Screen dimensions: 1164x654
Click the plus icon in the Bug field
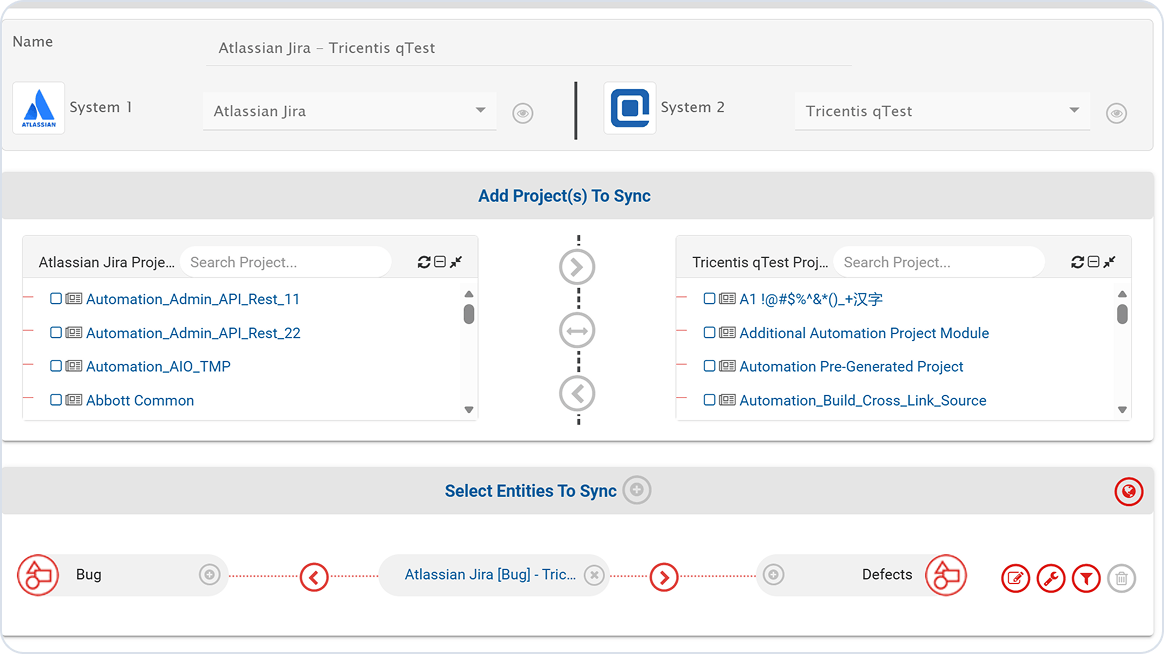[209, 575]
